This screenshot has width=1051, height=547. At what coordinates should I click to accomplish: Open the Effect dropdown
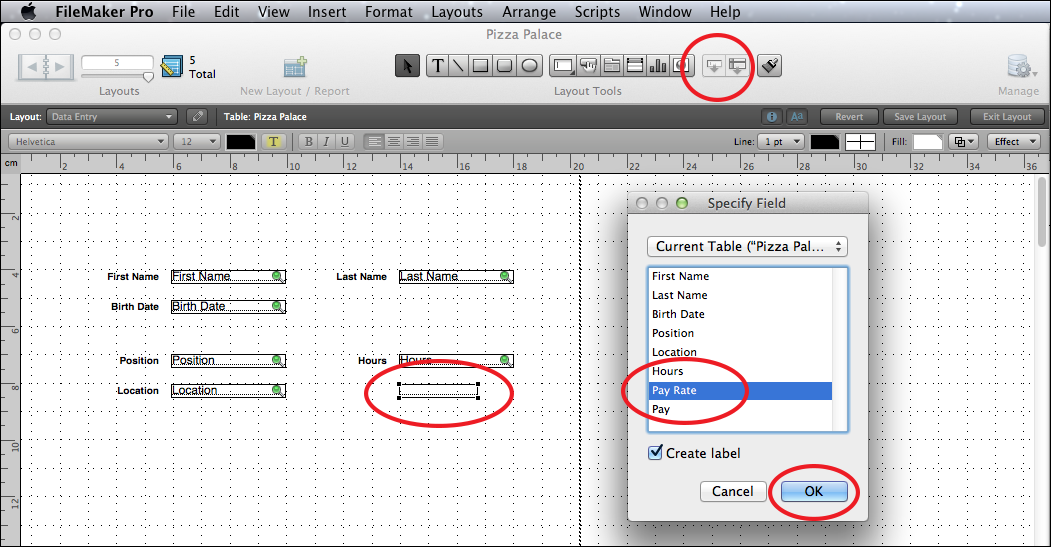coord(1013,141)
